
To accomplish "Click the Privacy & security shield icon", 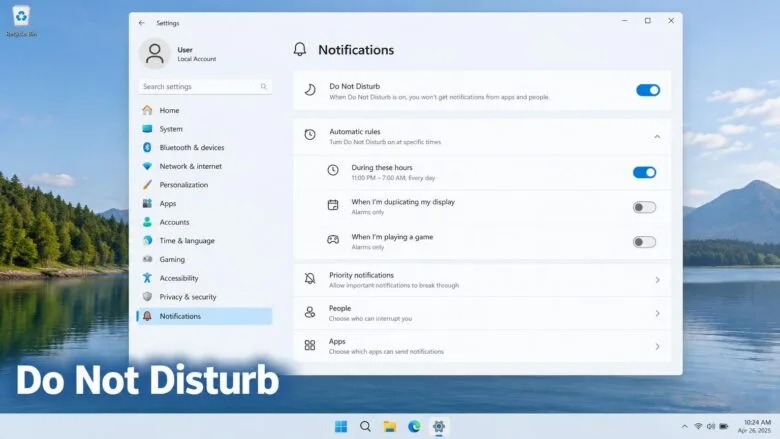I will (147, 297).
